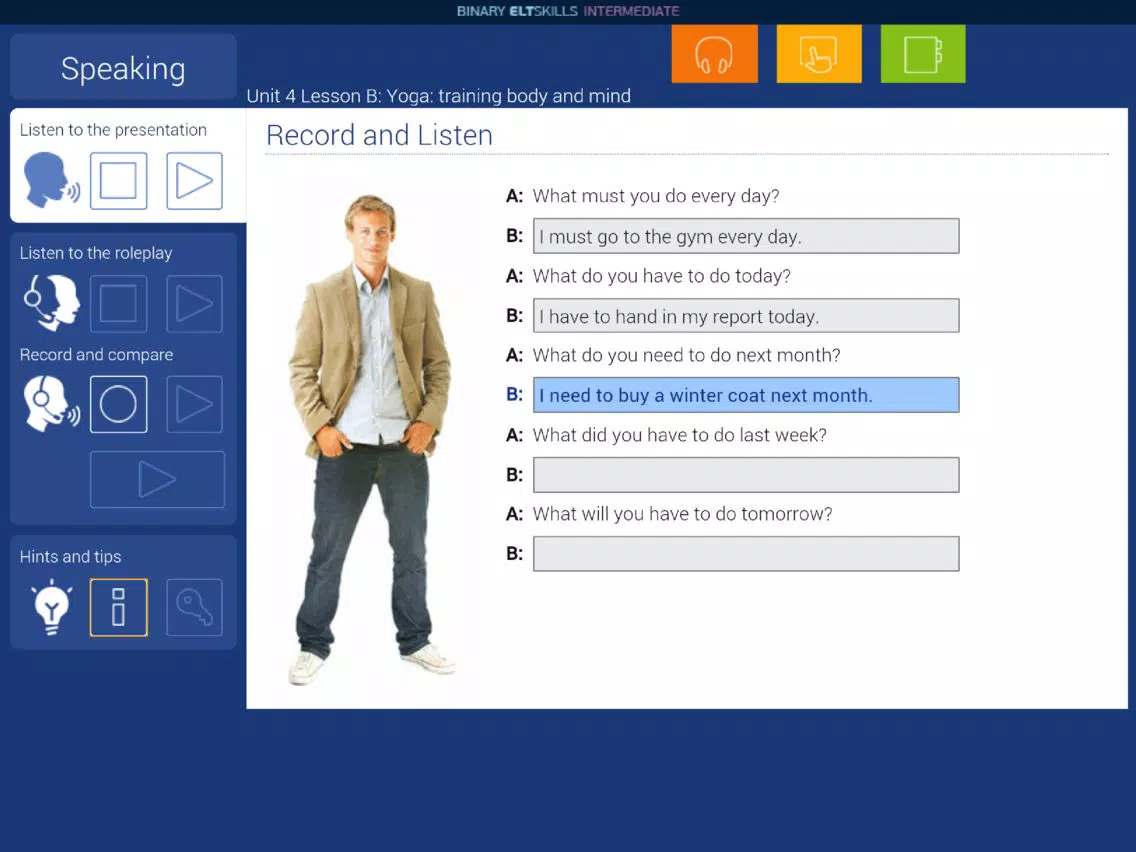The height and width of the screenshot is (852, 1136).
Task: Click the two-heads roleplay icon
Action: coord(51,303)
